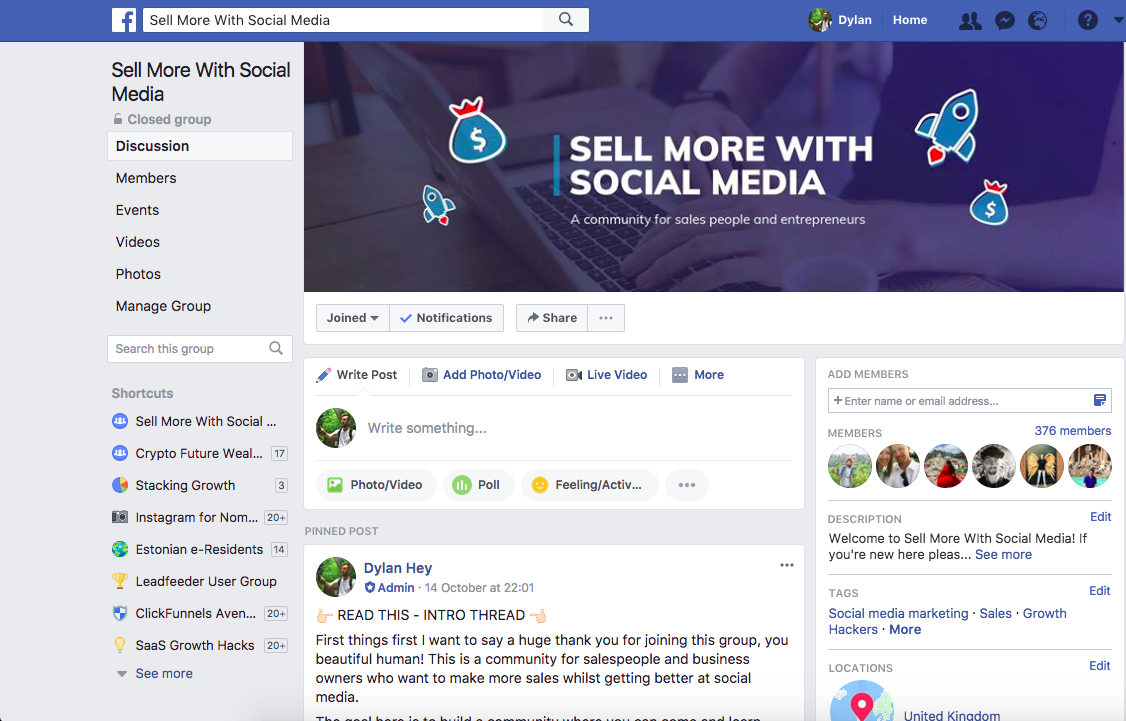
Task: Open the globe notifications icon
Action: 1038,21
